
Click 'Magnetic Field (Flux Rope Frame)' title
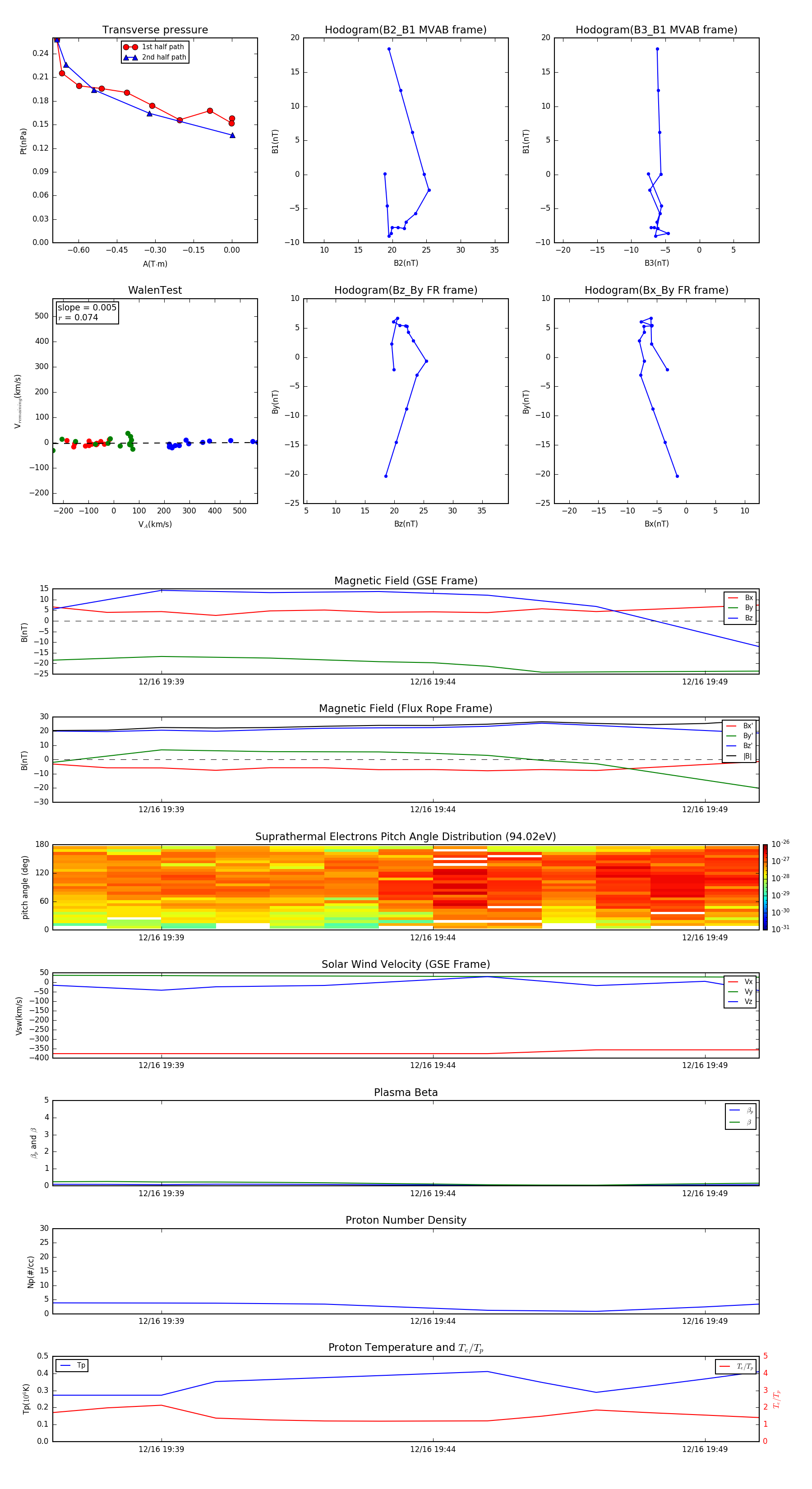[x=406, y=709]
